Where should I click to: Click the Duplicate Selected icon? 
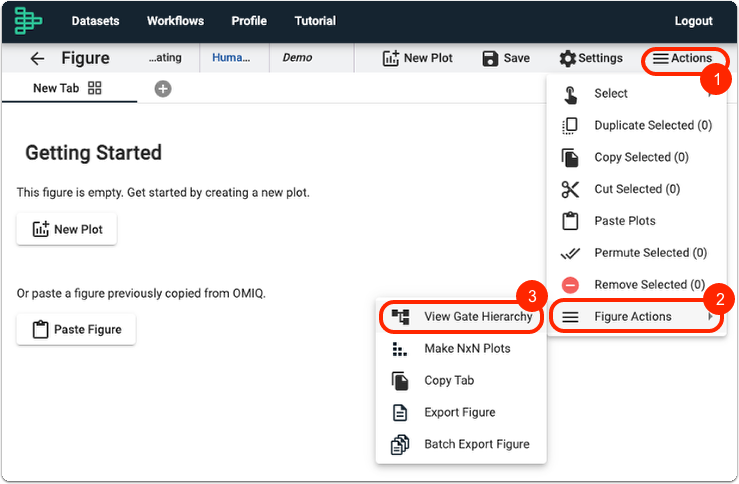[x=570, y=126]
